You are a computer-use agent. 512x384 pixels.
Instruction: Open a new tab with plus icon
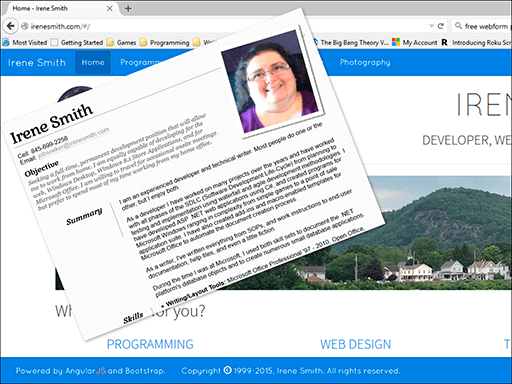point(128,8)
